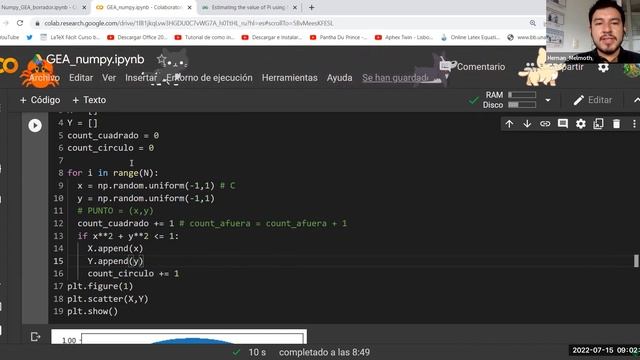Delete the cell with trash icon
Image resolution: width=640 pixels, height=360 pixels.
616,124
